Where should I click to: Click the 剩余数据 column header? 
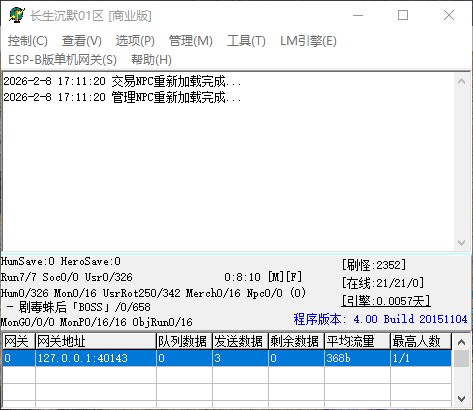coord(296,341)
